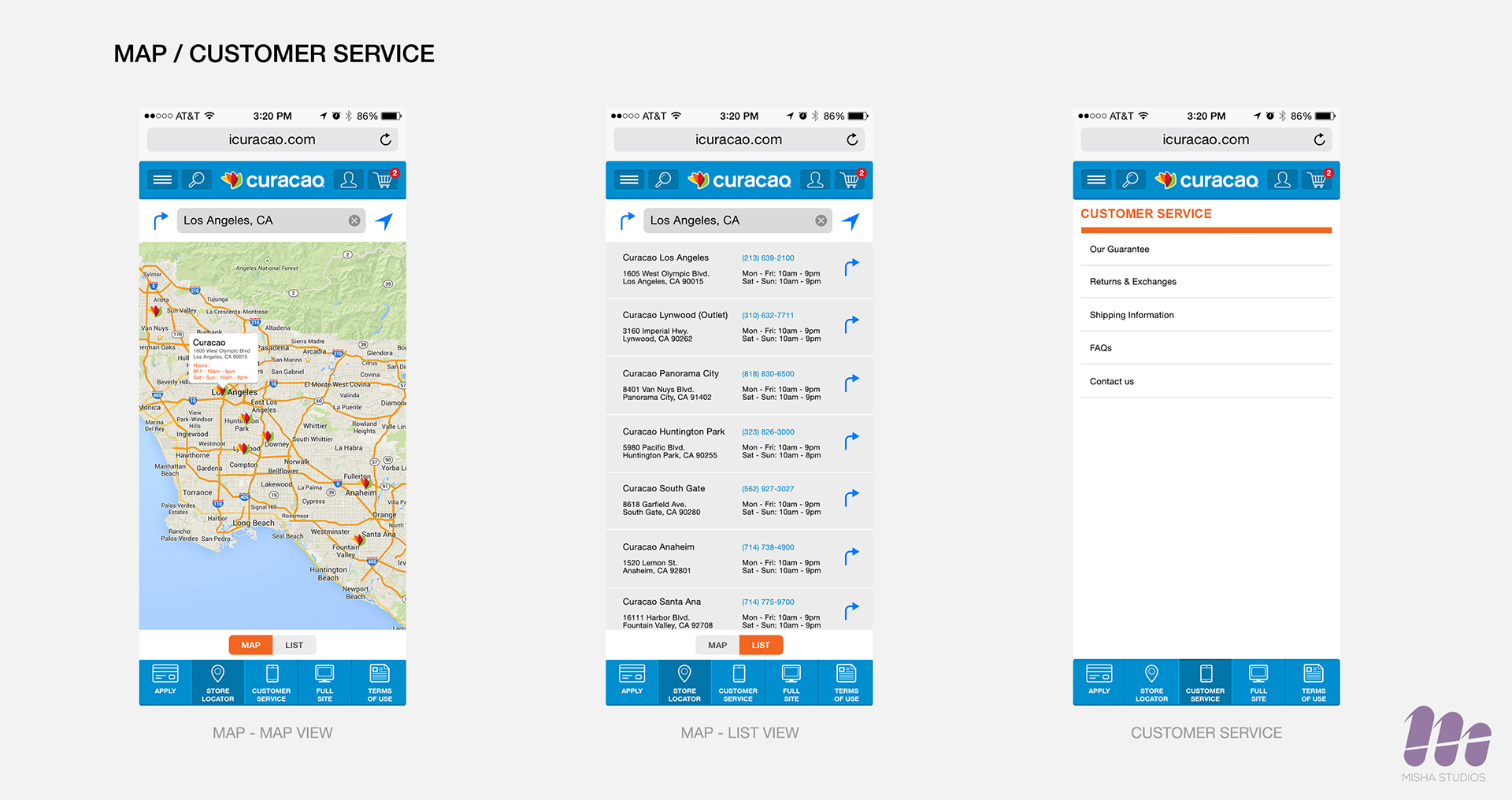Tap Curacao logo in Customer Service screen
Viewport: 1512px width, 800px height.
point(1206,180)
